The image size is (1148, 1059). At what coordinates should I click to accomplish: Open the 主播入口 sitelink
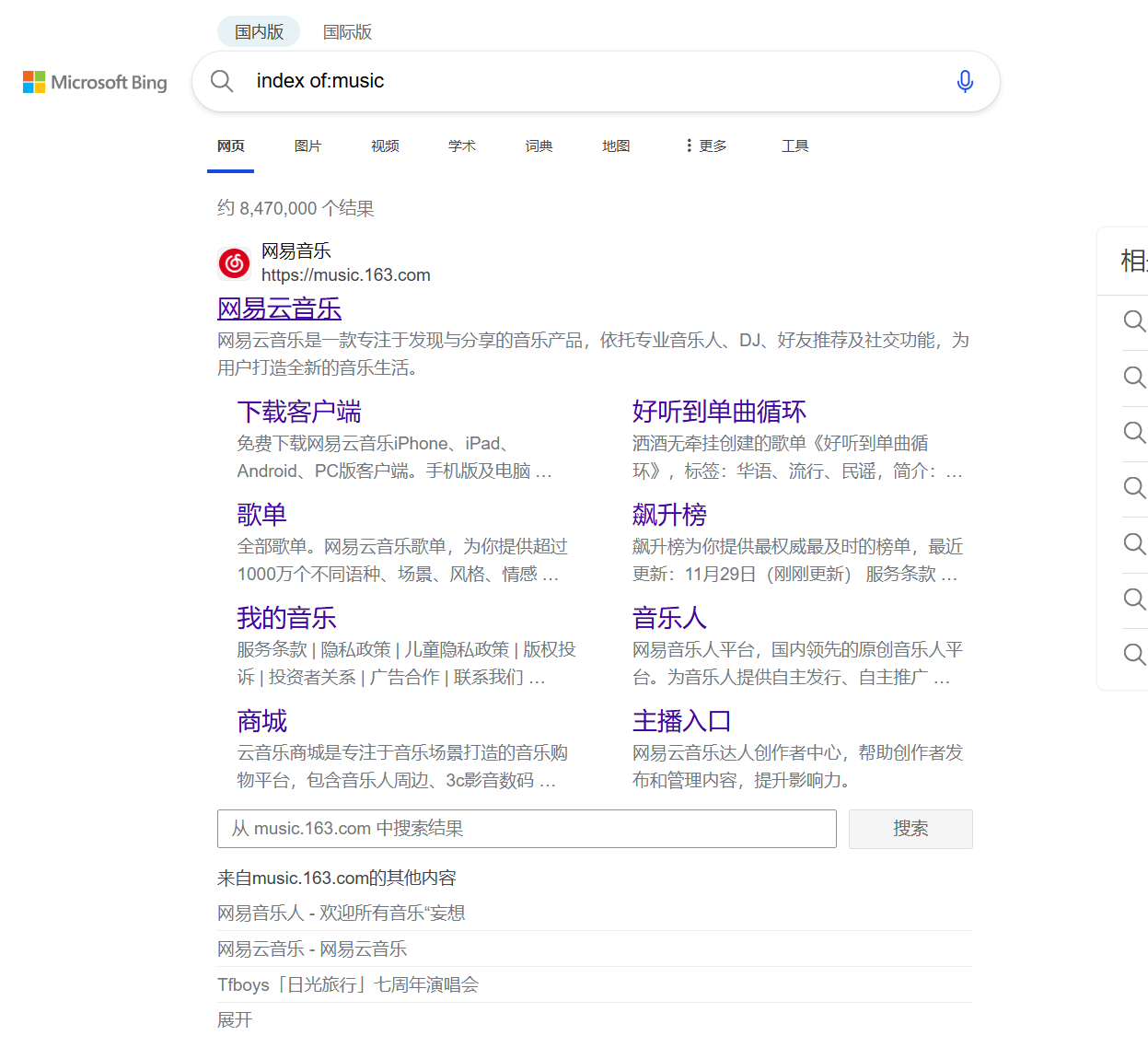[682, 721]
